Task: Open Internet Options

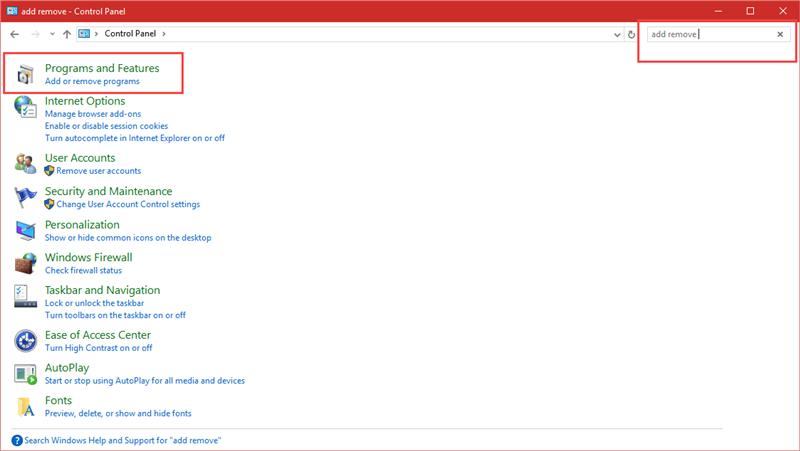Action: [x=85, y=101]
